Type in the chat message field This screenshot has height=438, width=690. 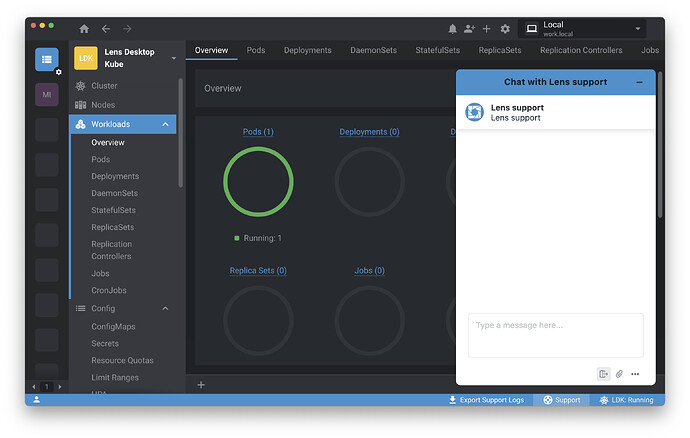tap(555, 335)
